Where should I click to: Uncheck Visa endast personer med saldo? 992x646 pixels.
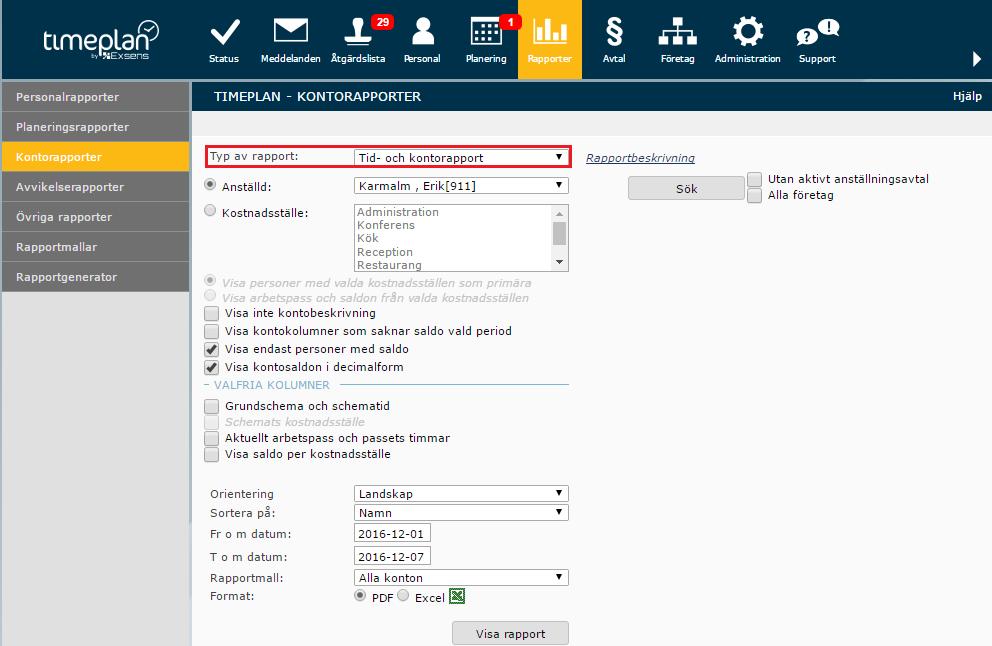point(212,349)
